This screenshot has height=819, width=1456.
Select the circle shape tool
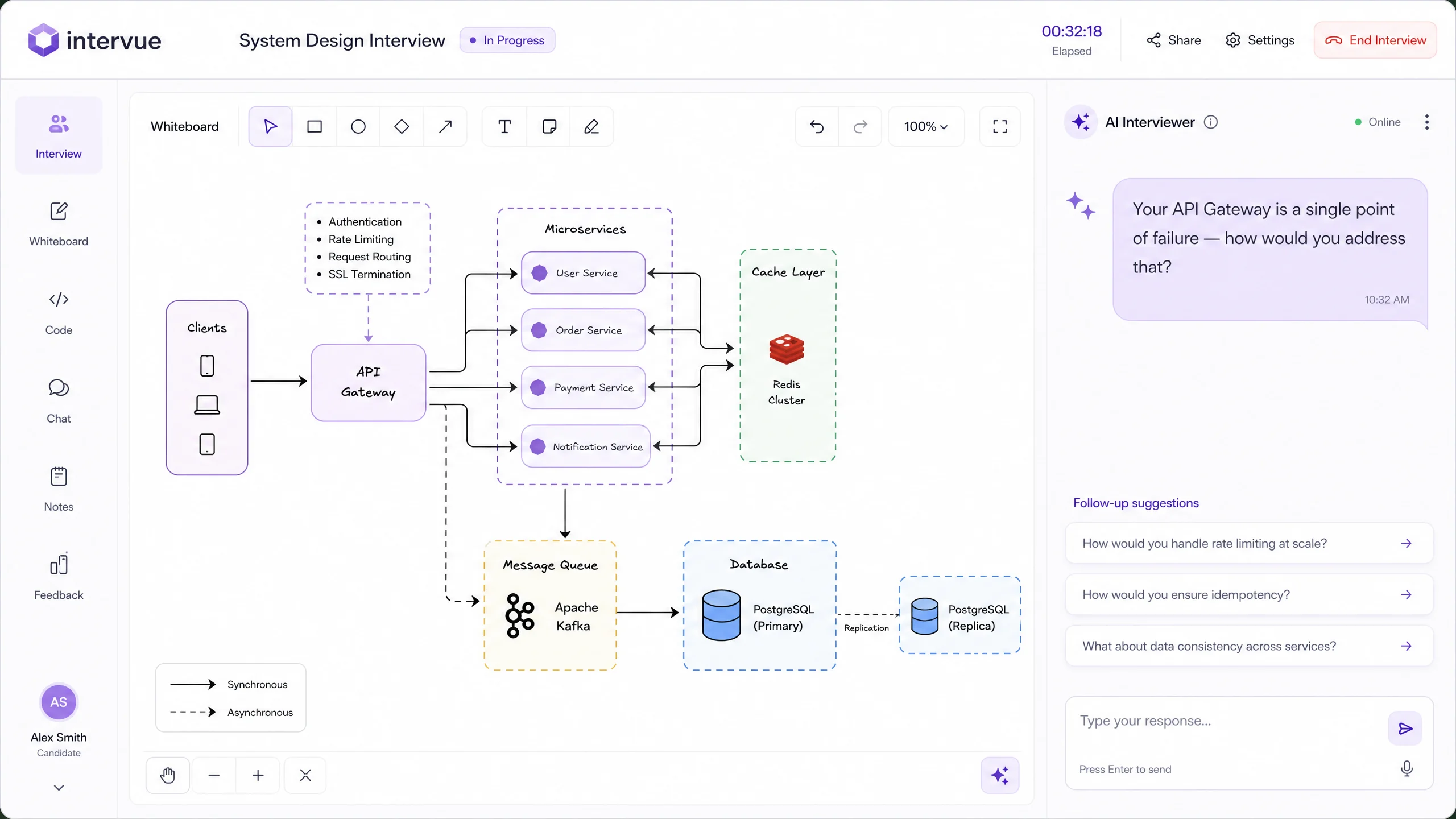click(x=358, y=126)
